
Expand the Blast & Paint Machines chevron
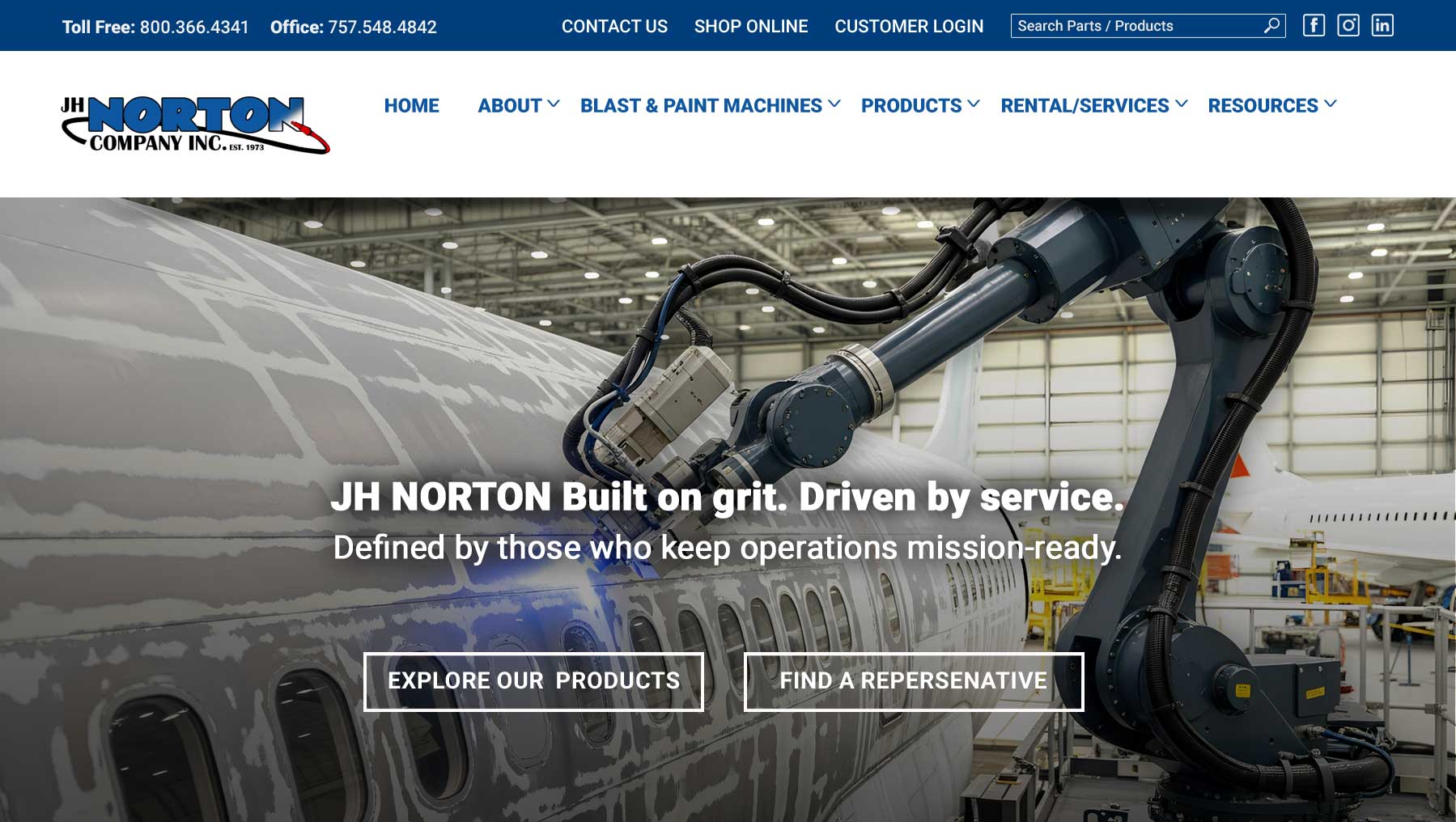pos(834,104)
